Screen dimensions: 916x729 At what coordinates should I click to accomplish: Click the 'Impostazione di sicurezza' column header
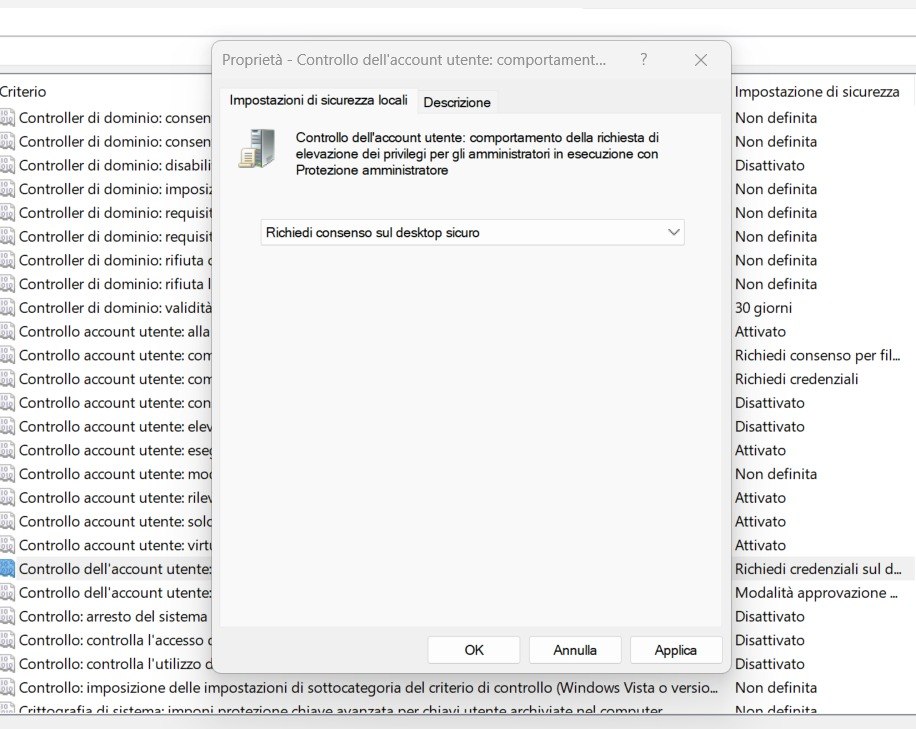817,91
